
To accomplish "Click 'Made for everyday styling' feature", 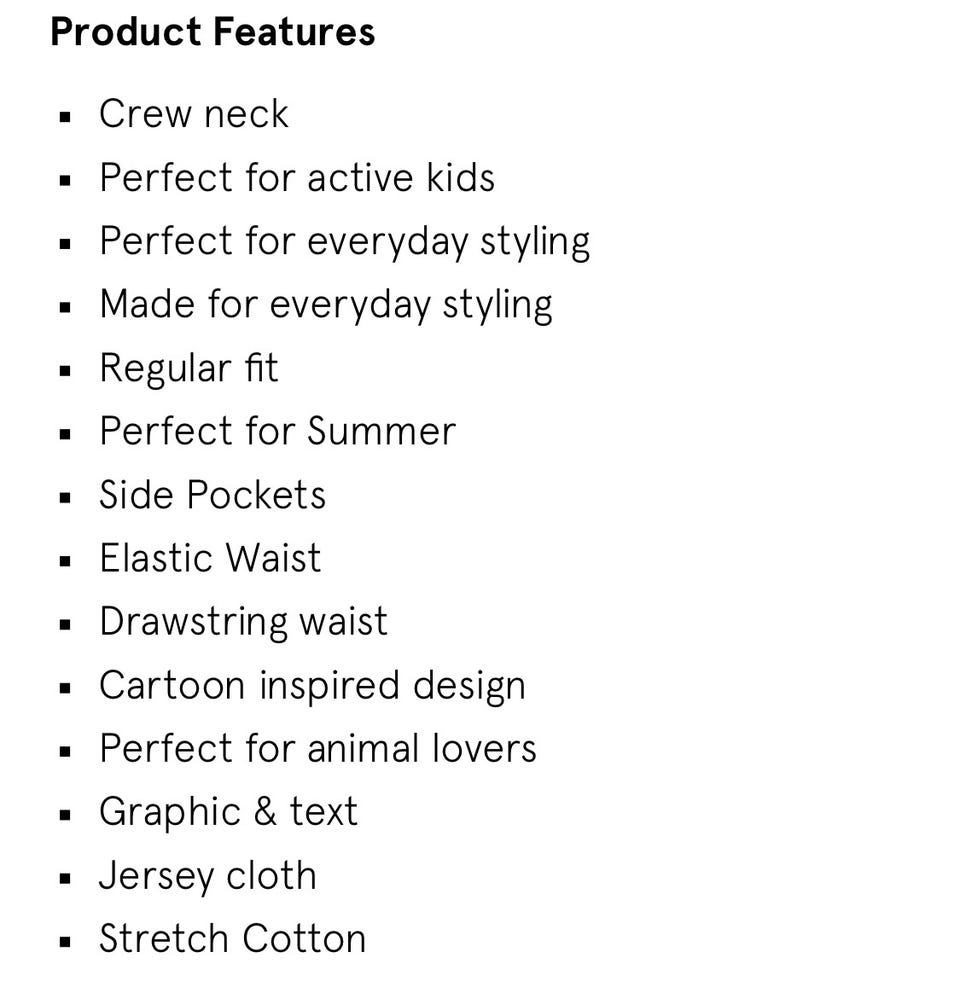I will [x=325, y=305].
